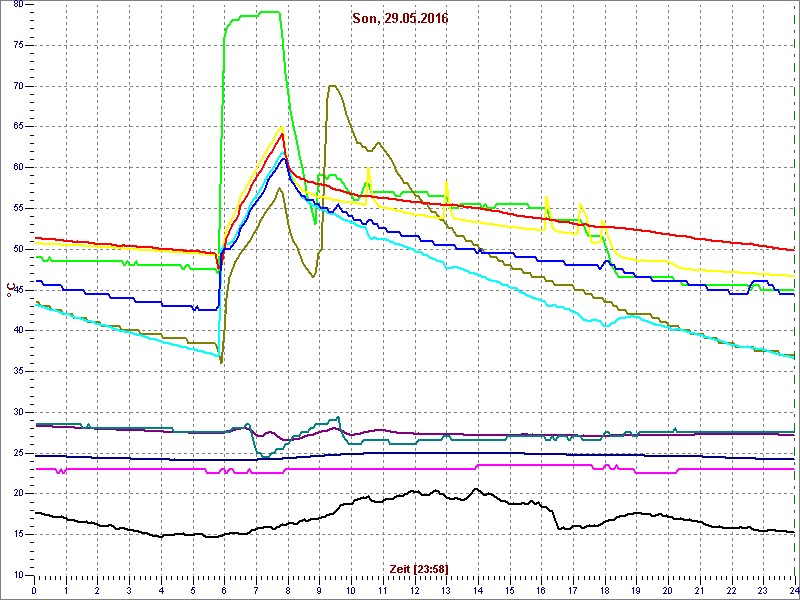The image size is (800, 600).
Task: Select the 55 label on the temperature axis
Action: (x=18, y=208)
